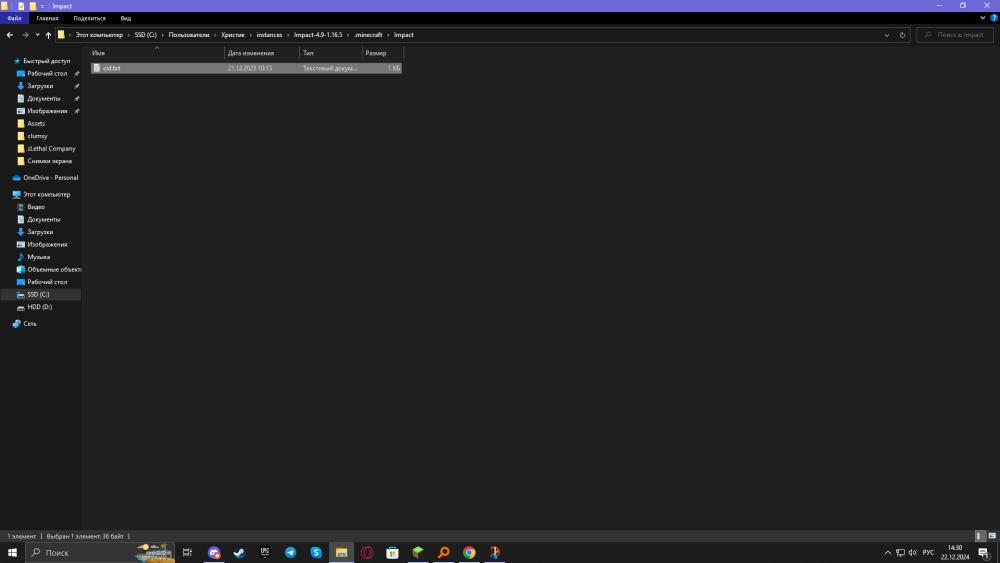Select Быстрый доступ in the navigation pane
Screen dimensions: 1000x563
[x=47, y=61]
